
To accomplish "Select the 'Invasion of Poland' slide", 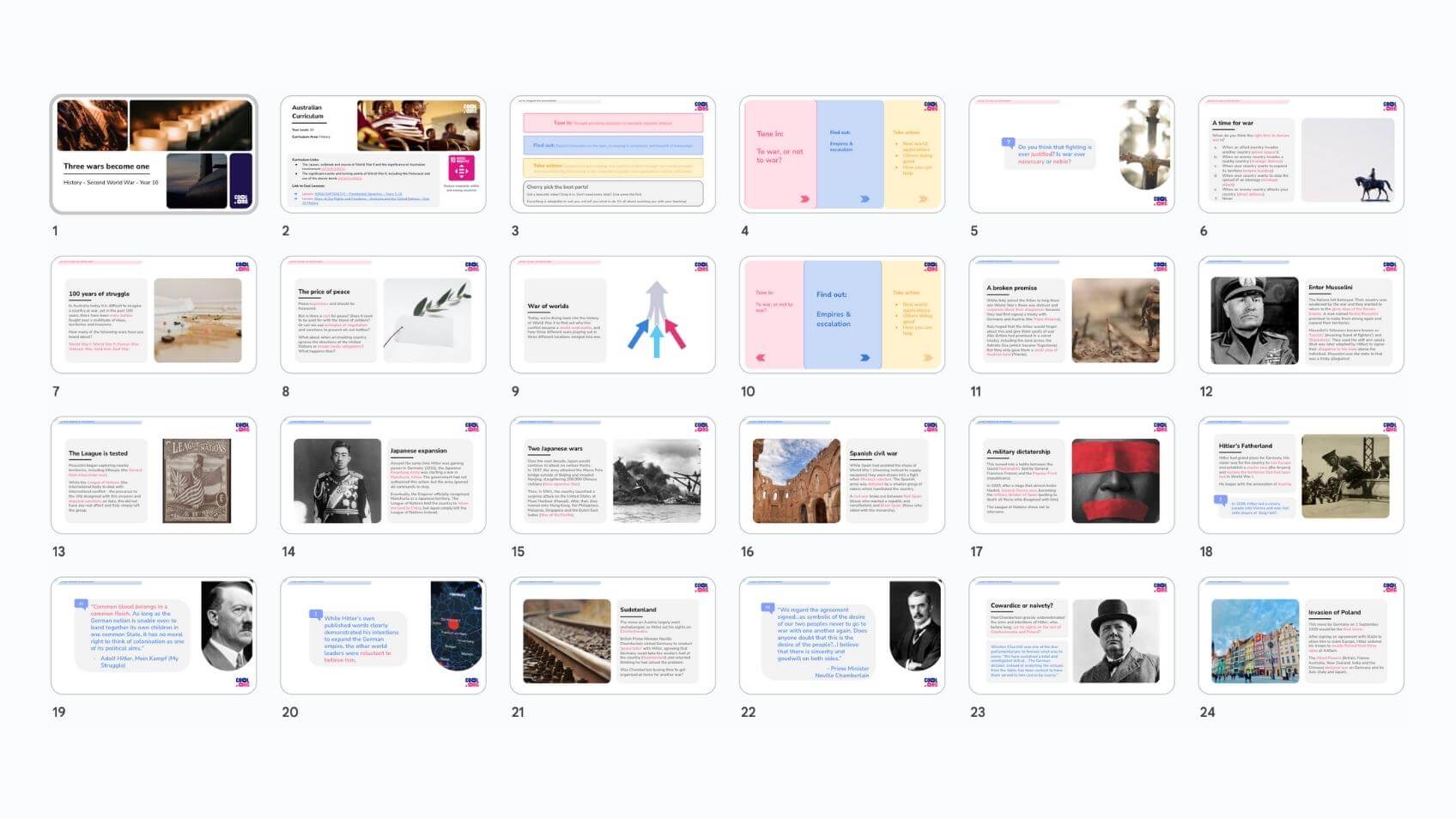I will [1301, 636].
